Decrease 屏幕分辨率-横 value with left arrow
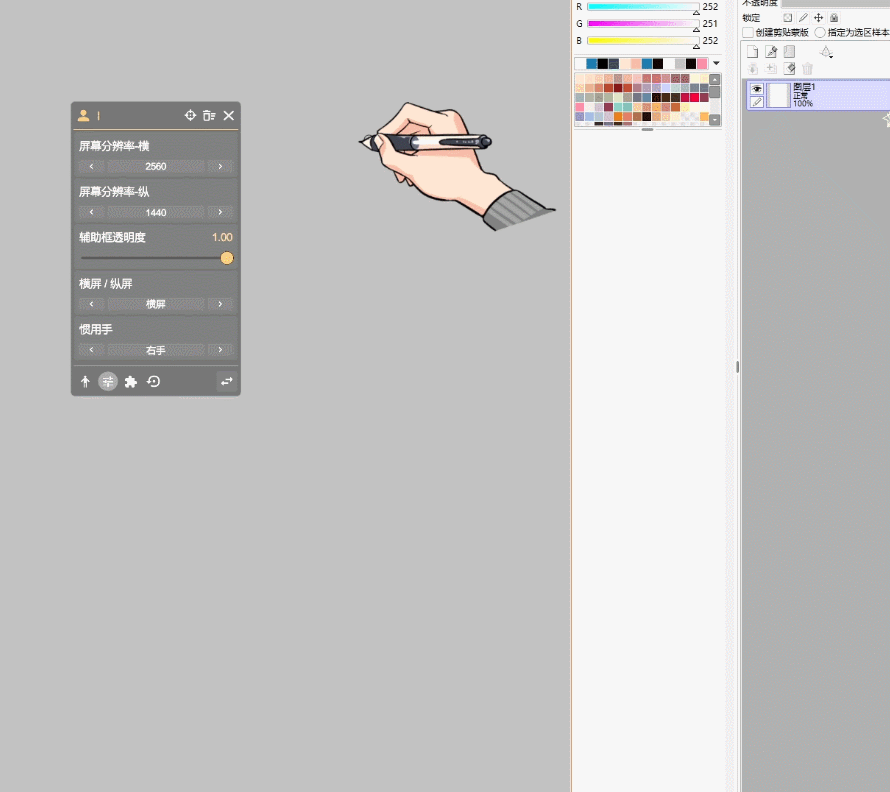Screen dimensions: 890x792 click(91, 166)
